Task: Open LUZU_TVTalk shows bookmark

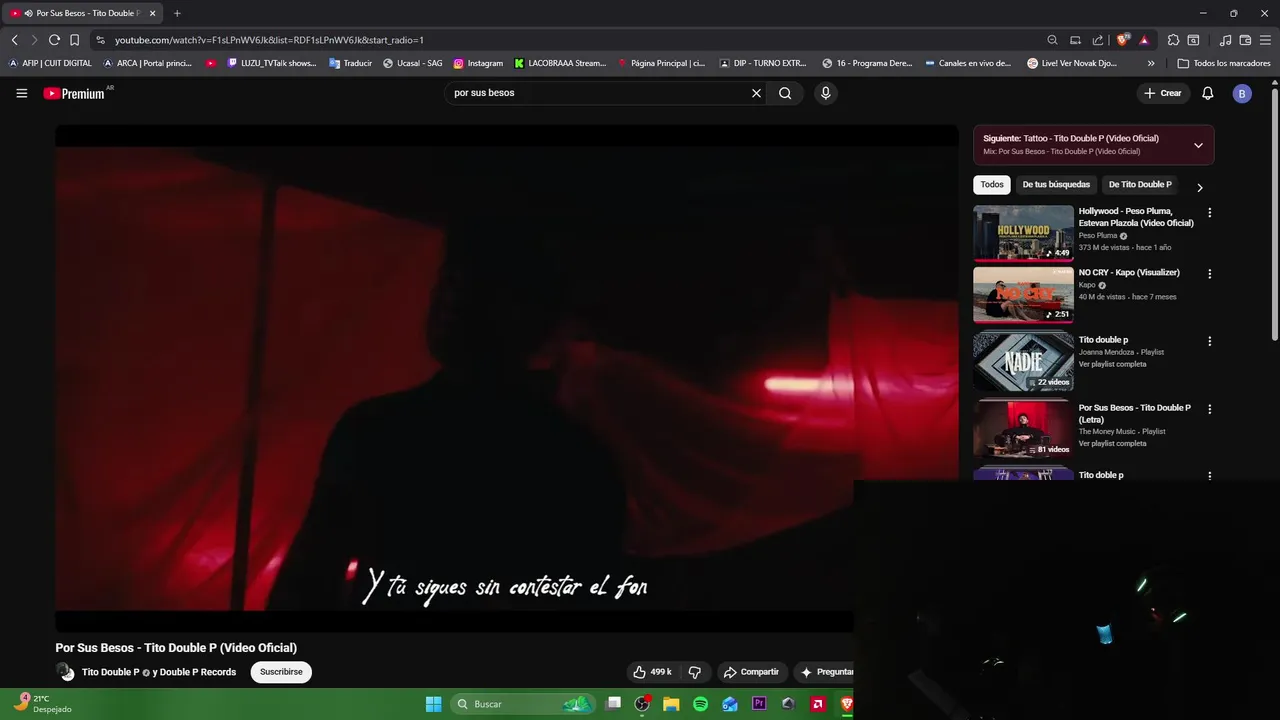Action: [x=272, y=63]
